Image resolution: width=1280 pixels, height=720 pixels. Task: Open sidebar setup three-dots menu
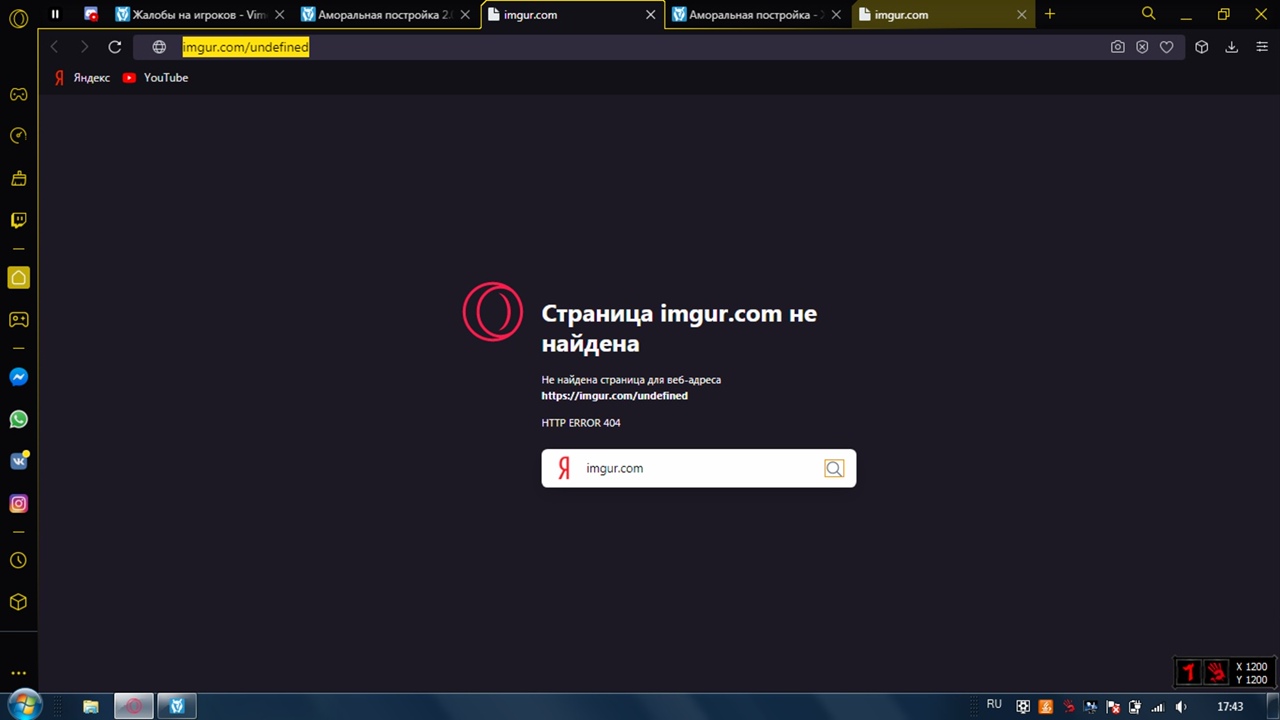(18, 673)
